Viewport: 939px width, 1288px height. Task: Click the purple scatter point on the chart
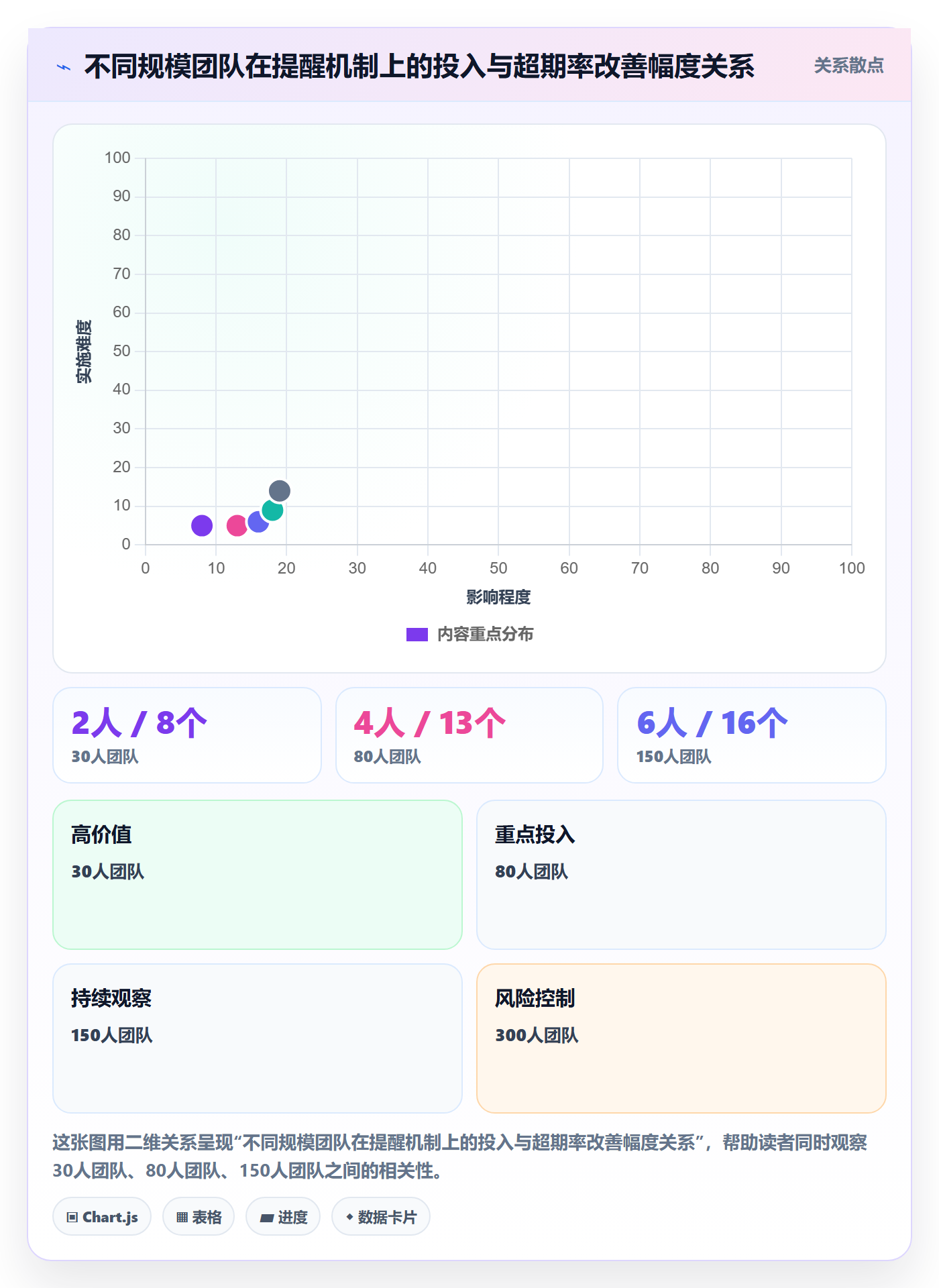[x=202, y=525]
